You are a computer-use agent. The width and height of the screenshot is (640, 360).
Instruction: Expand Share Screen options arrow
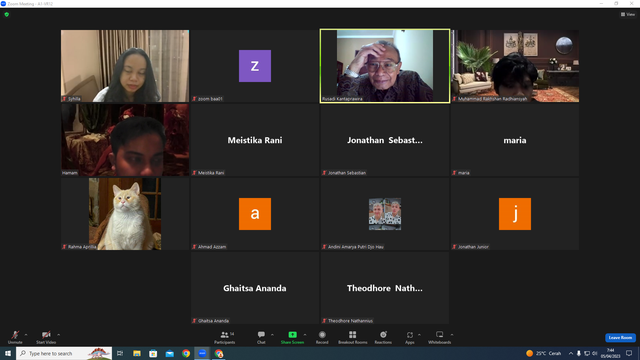305,335
